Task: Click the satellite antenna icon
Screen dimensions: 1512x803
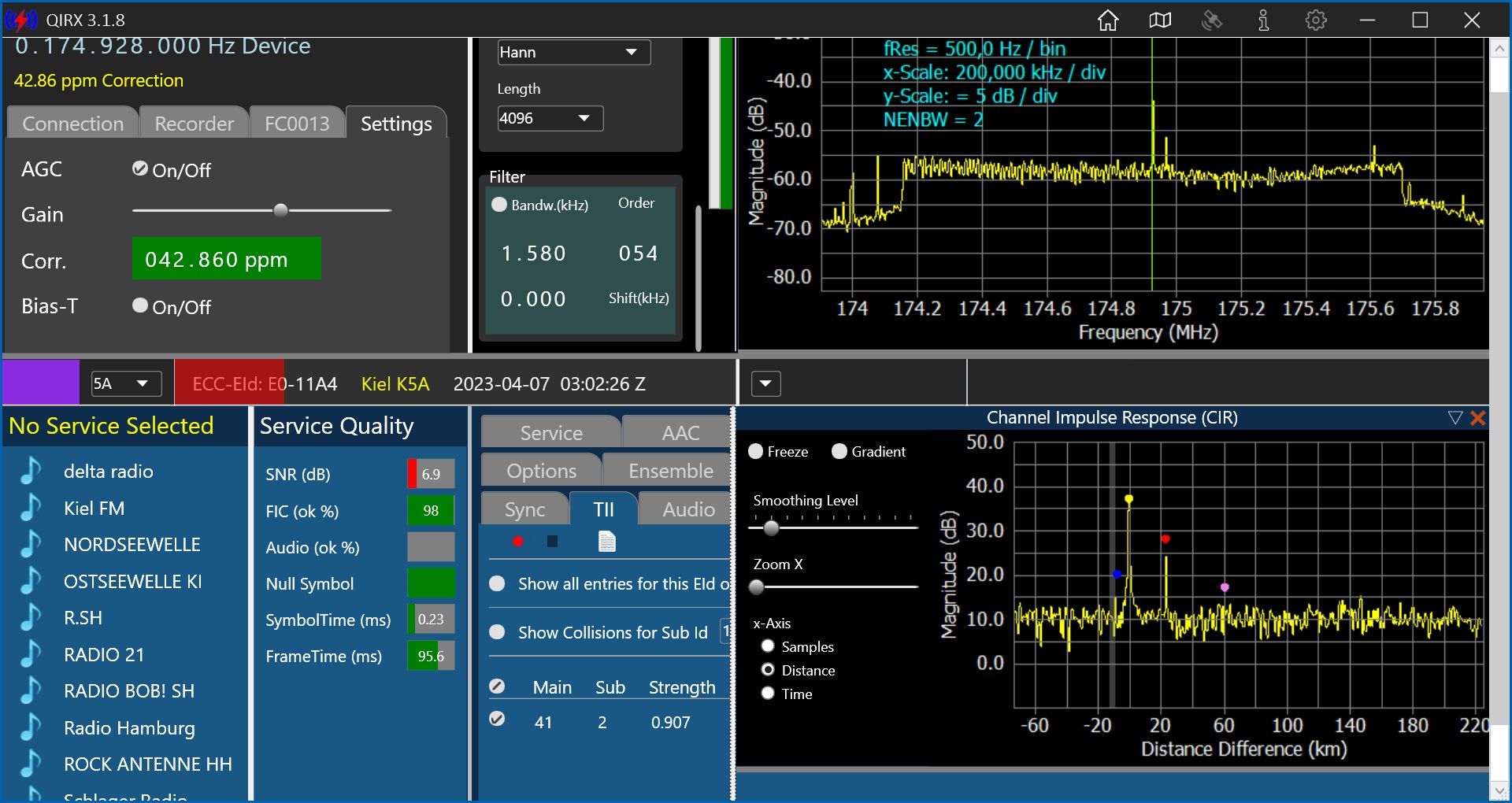Action: 1211,20
